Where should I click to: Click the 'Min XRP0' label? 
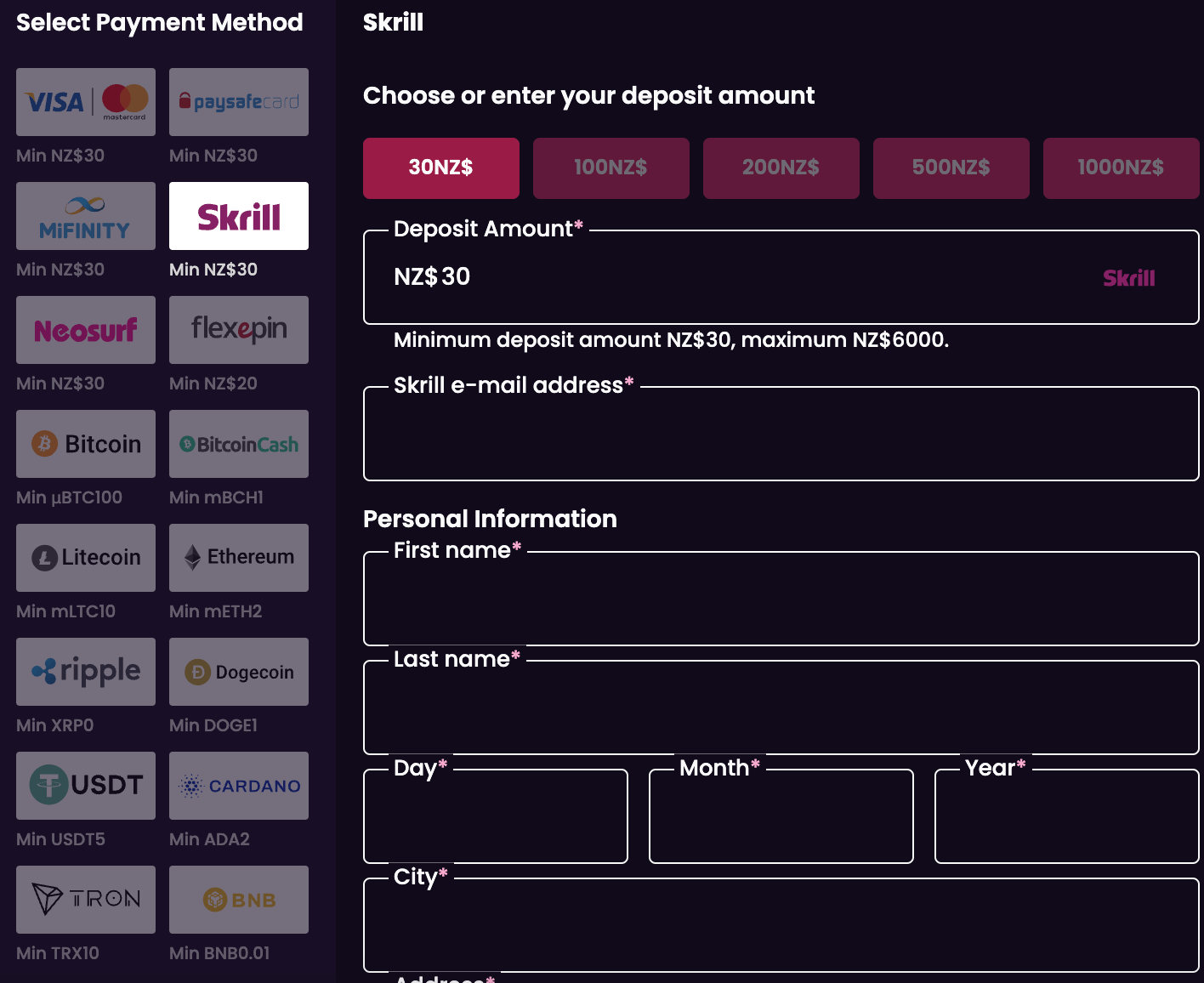(55, 725)
